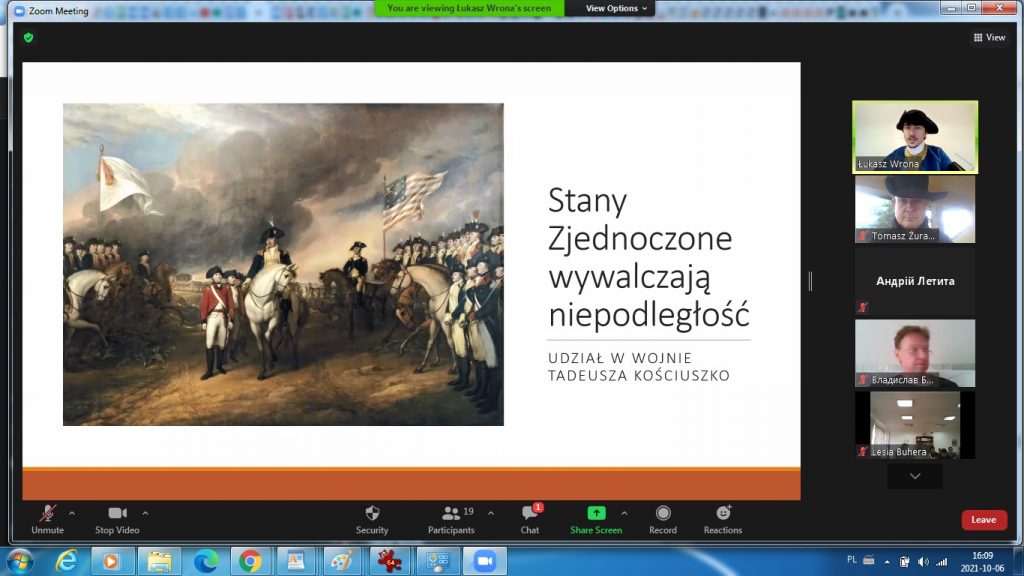Unmute the microphone
1024x576 pixels.
[x=47, y=518]
